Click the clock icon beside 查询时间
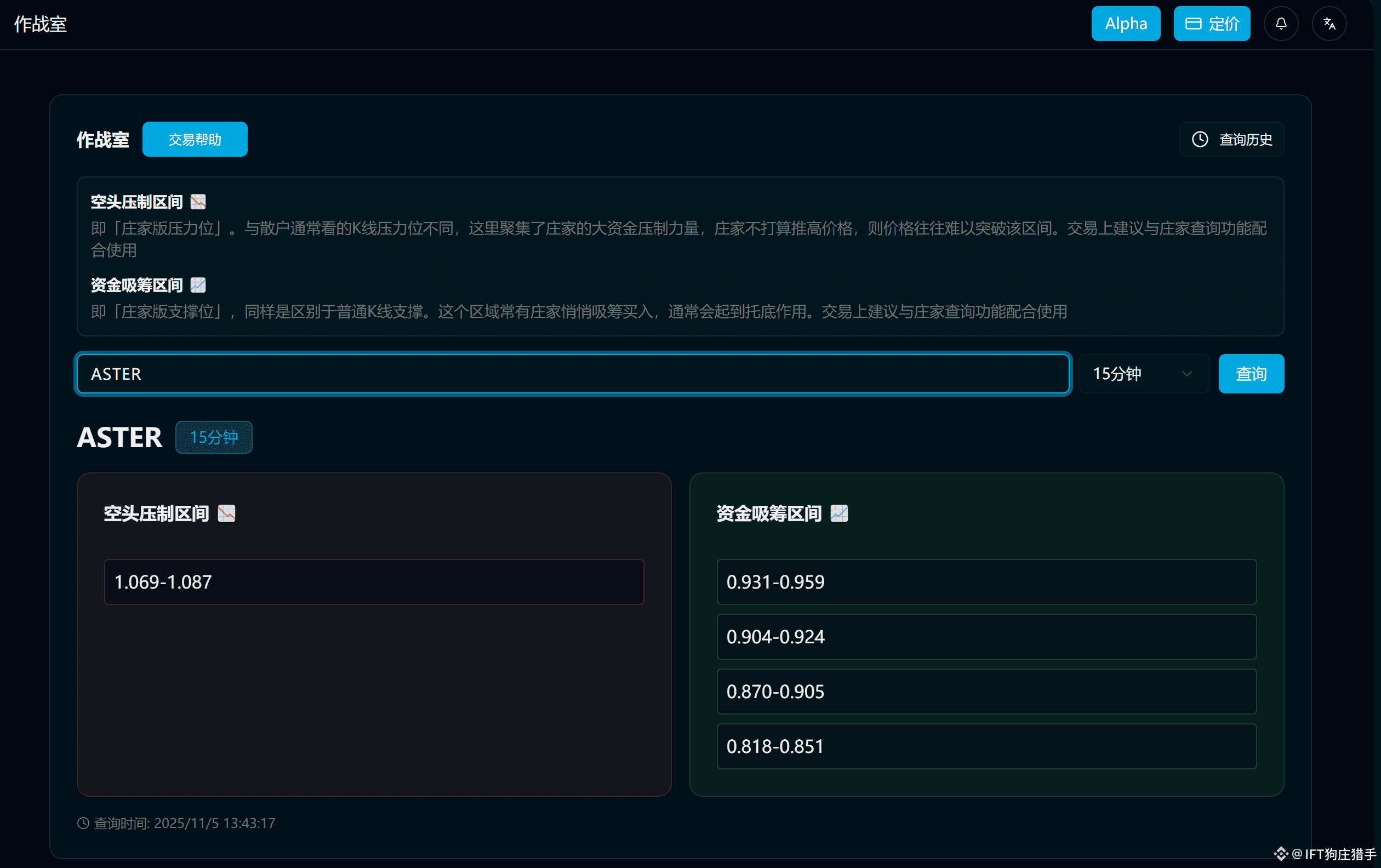This screenshot has width=1381, height=868. tap(83, 823)
